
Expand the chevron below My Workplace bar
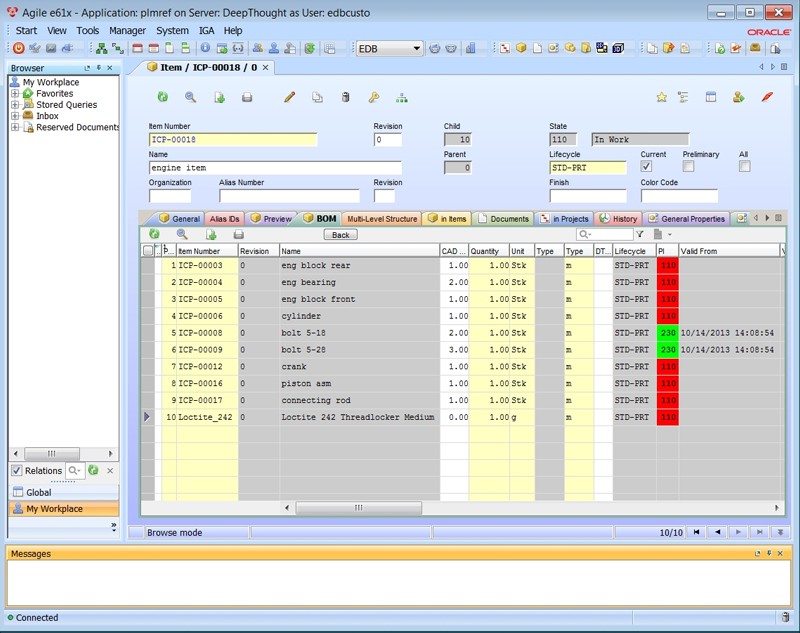(113, 526)
